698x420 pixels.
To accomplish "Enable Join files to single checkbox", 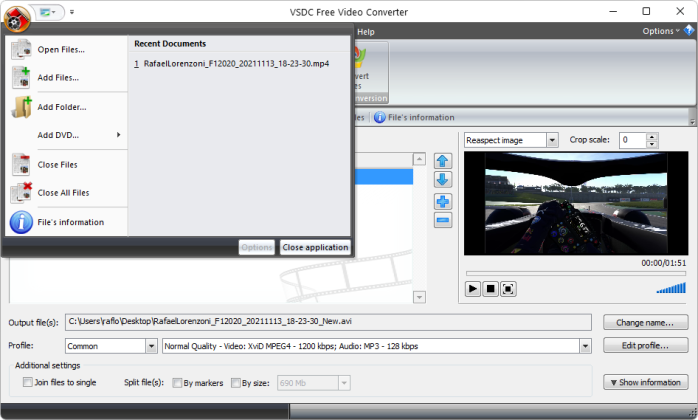I will point(28,382).
